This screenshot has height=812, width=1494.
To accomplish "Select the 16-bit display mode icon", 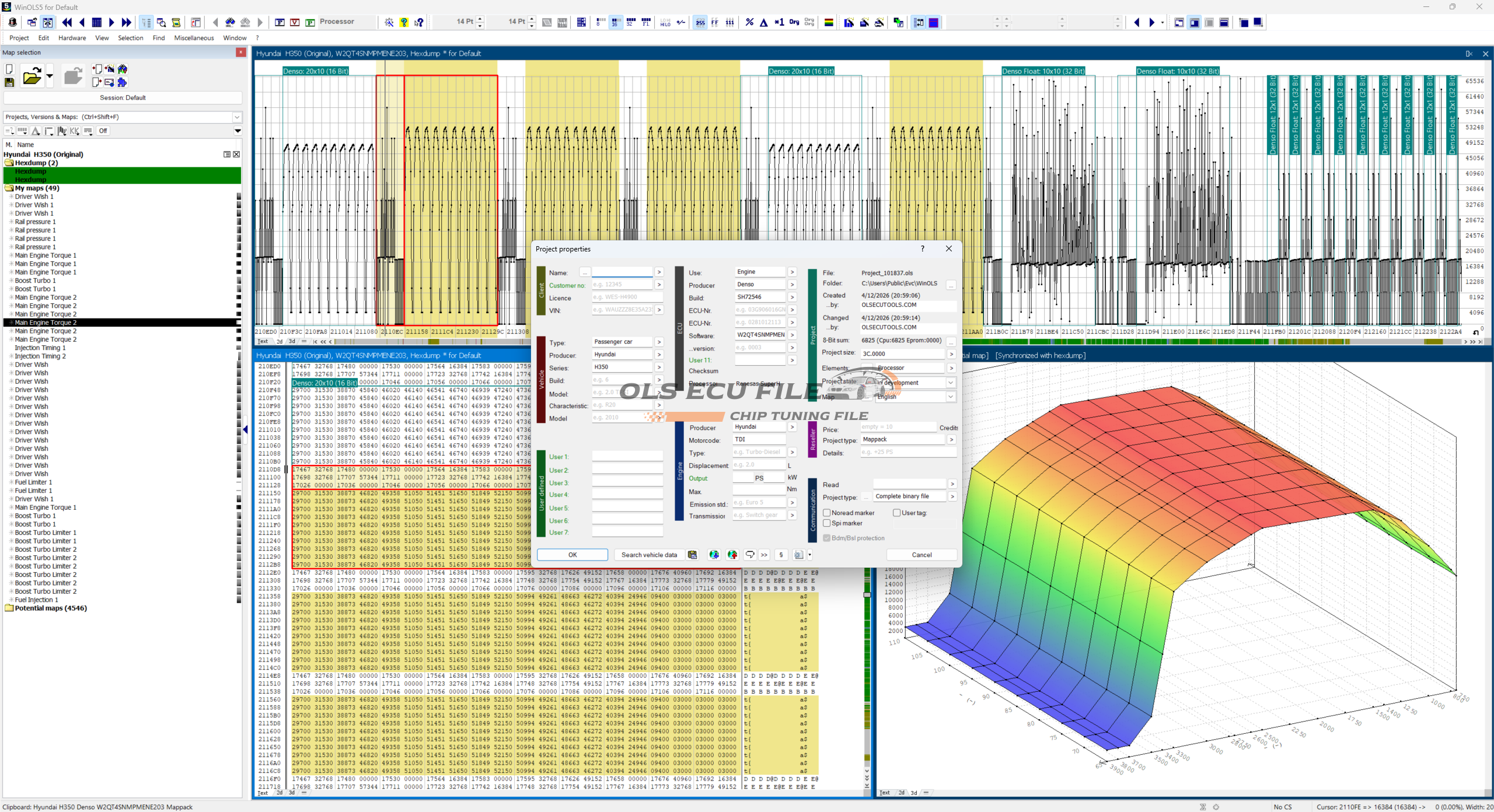I will click(615, 22).
